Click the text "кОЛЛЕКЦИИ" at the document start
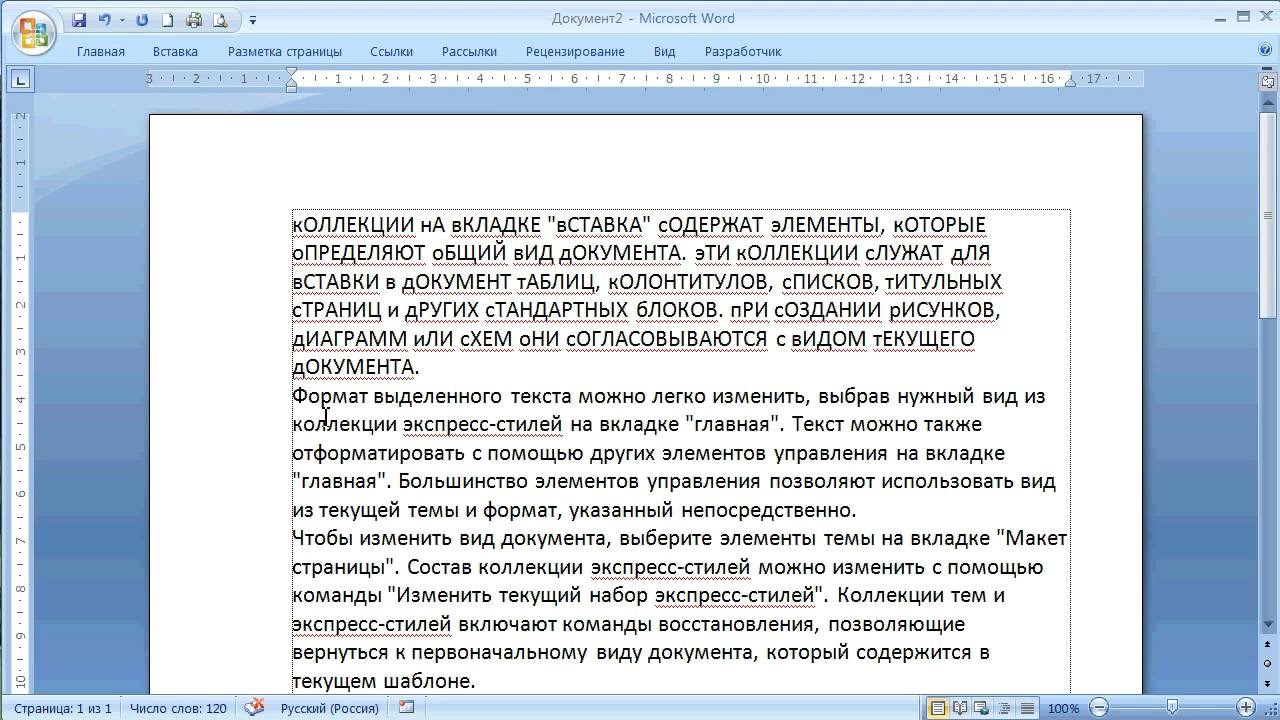Screen dimensions: 1280x720 pyautogui.click(x=353, y=225)
